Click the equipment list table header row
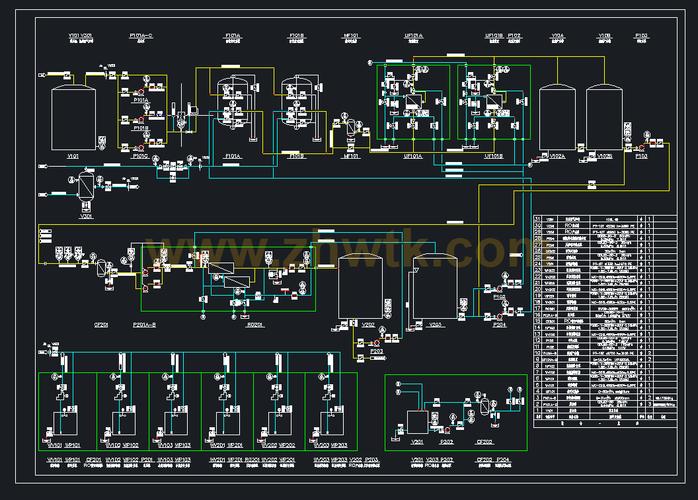The height and width of the screenshot is (500, 698). coord(605,417)
